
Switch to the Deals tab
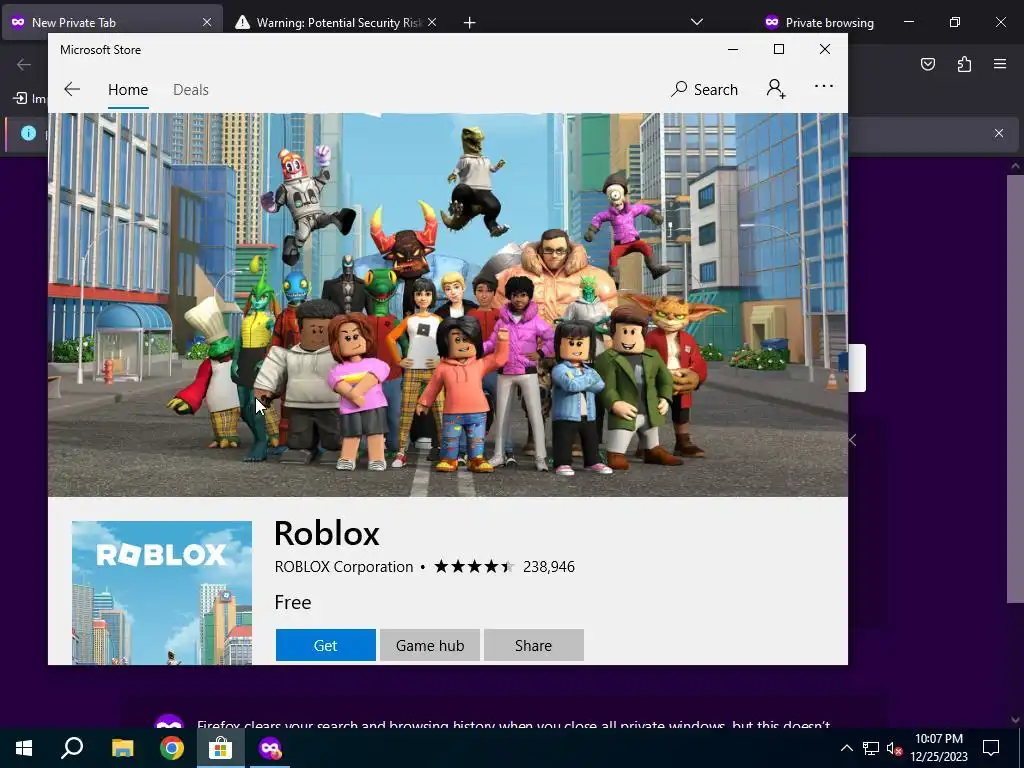pos(191,89)
